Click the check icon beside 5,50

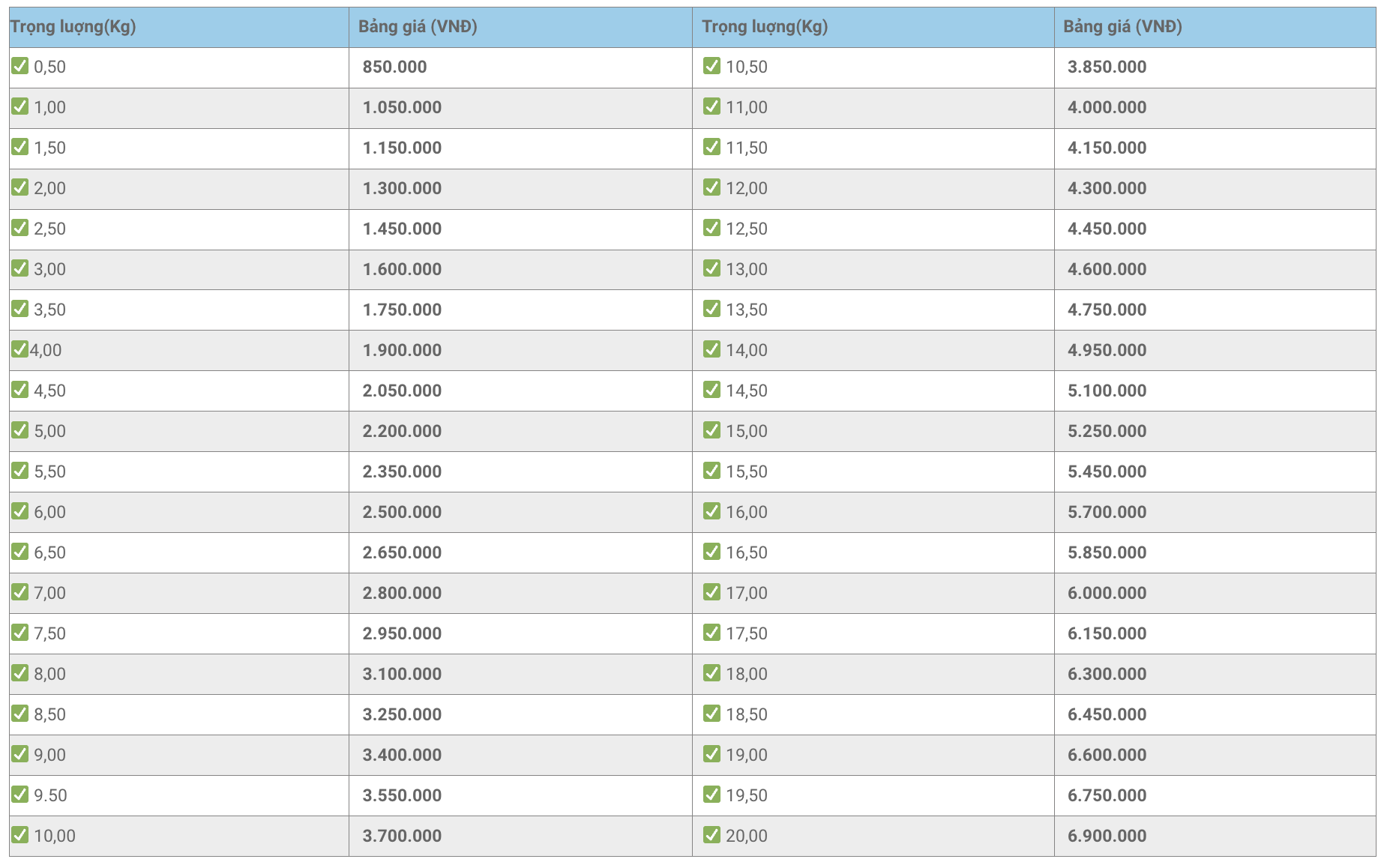click(19, 471)
